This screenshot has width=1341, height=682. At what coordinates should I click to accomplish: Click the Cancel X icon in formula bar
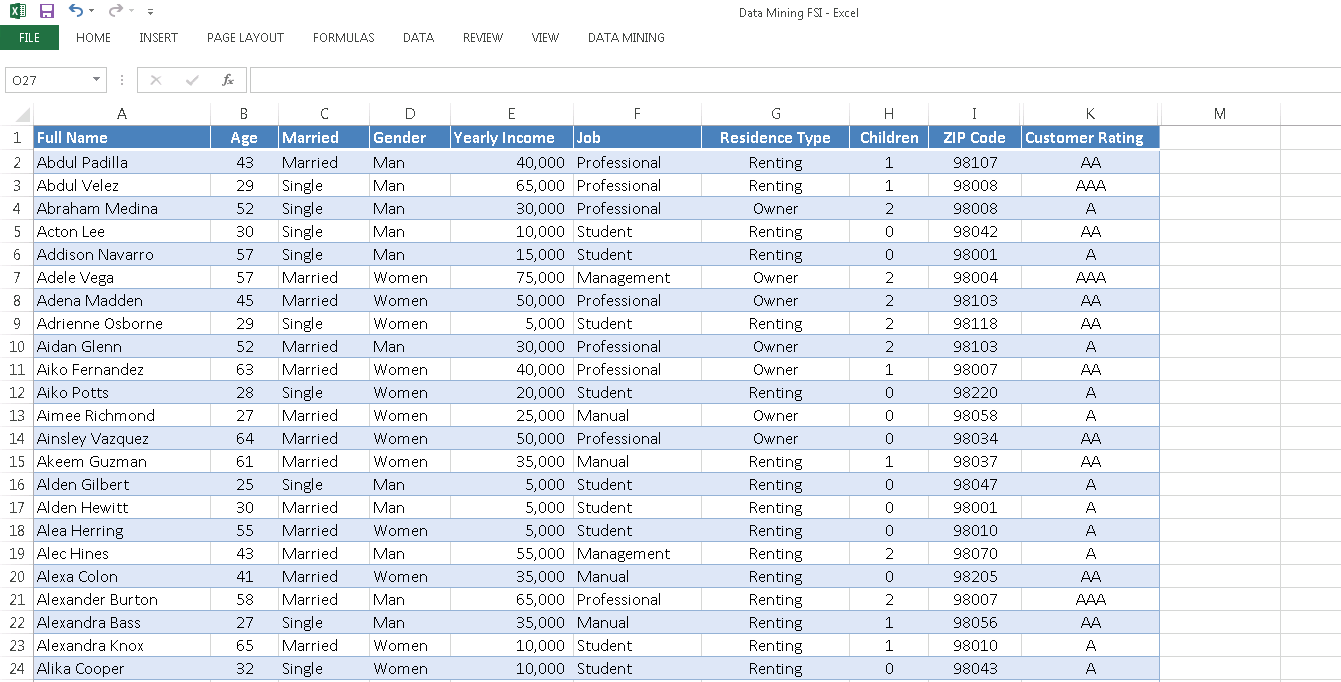[156, 80]
